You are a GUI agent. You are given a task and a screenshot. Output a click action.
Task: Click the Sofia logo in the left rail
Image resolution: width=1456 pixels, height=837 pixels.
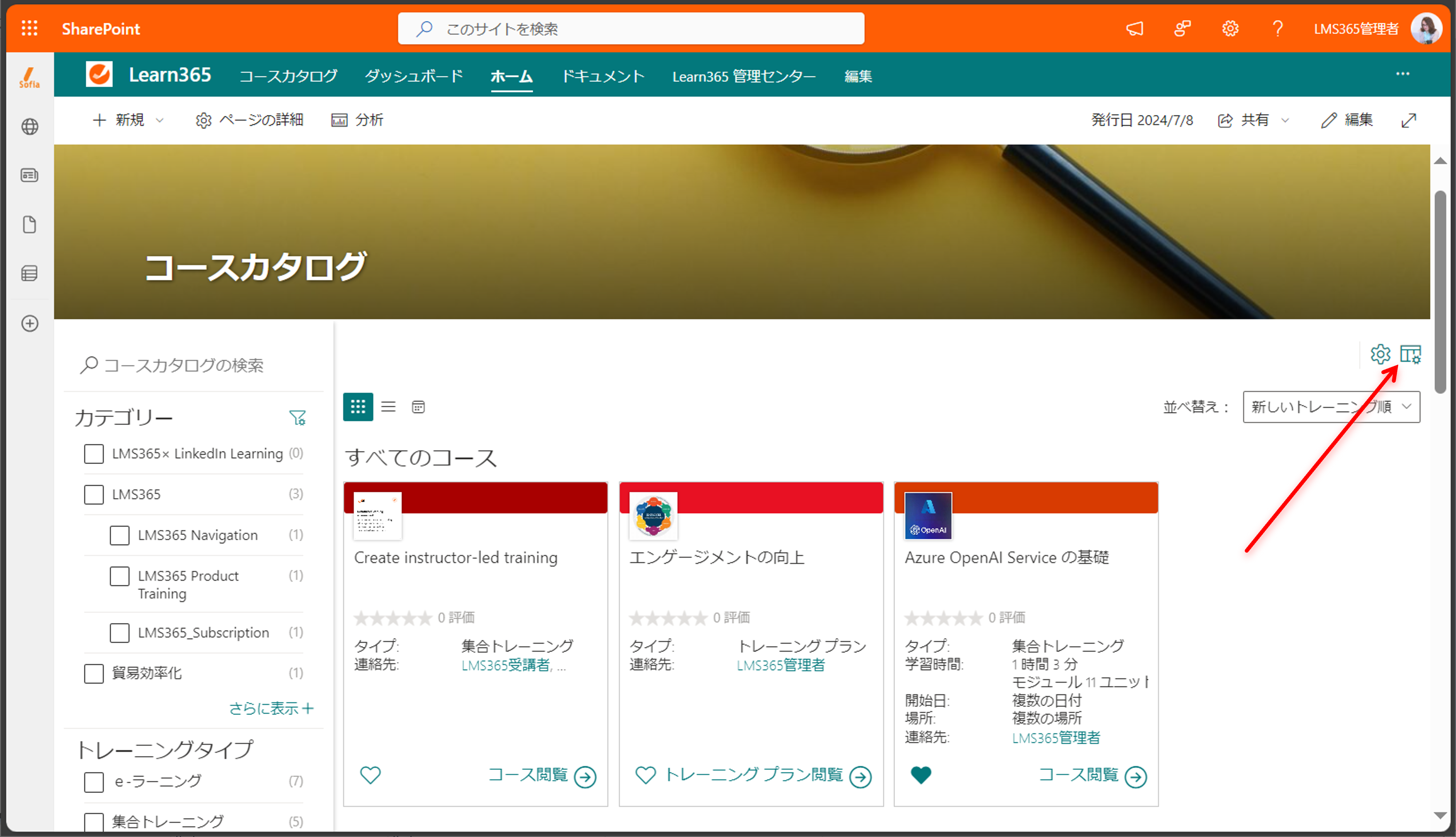pos(29,77)
